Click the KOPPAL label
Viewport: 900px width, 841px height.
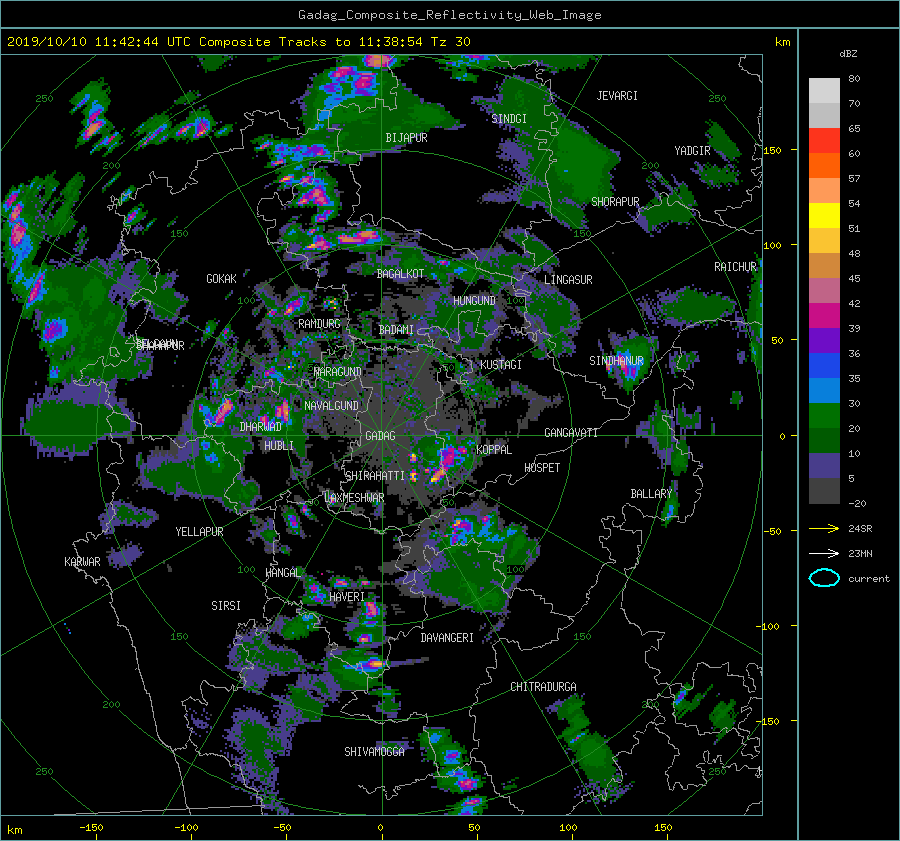click(x=494, y=450)
